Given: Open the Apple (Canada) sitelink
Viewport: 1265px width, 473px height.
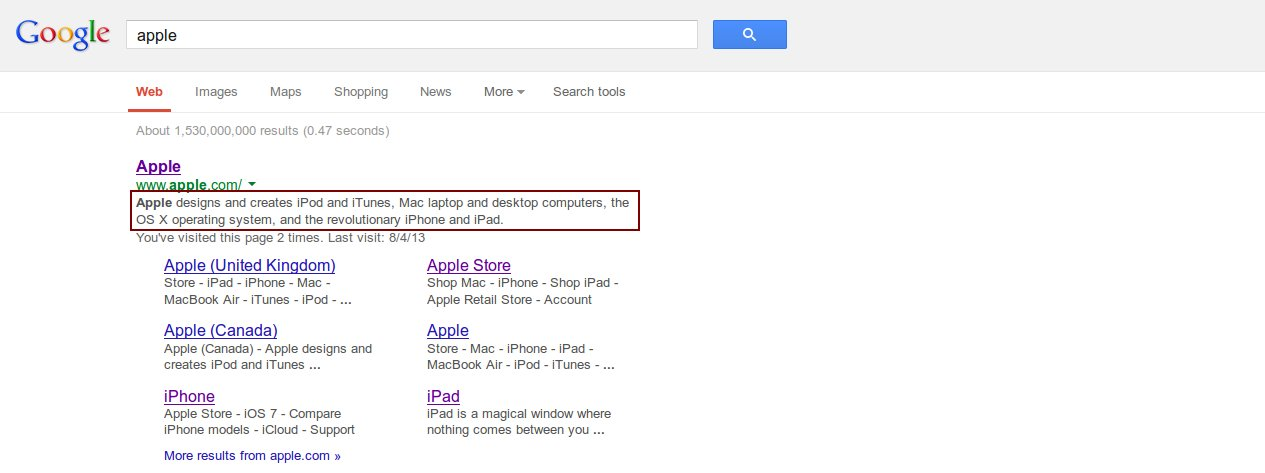Looking at the screenshot, I should tap(221, 330).
